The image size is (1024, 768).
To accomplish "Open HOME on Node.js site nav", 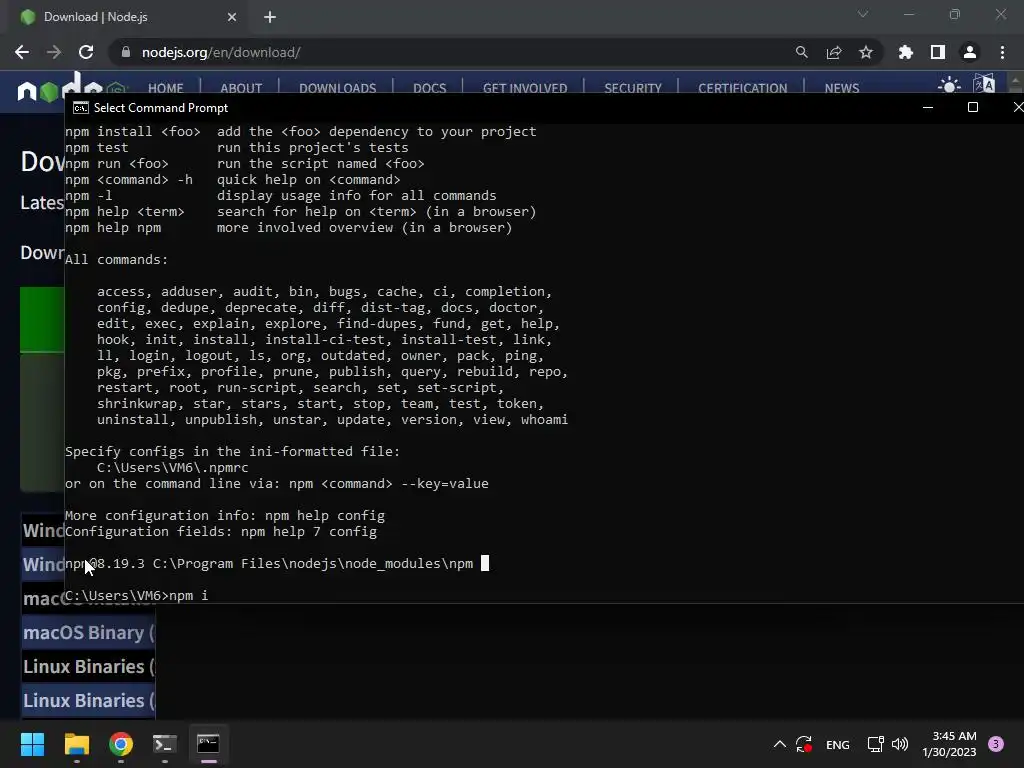I will coord(165,88).
